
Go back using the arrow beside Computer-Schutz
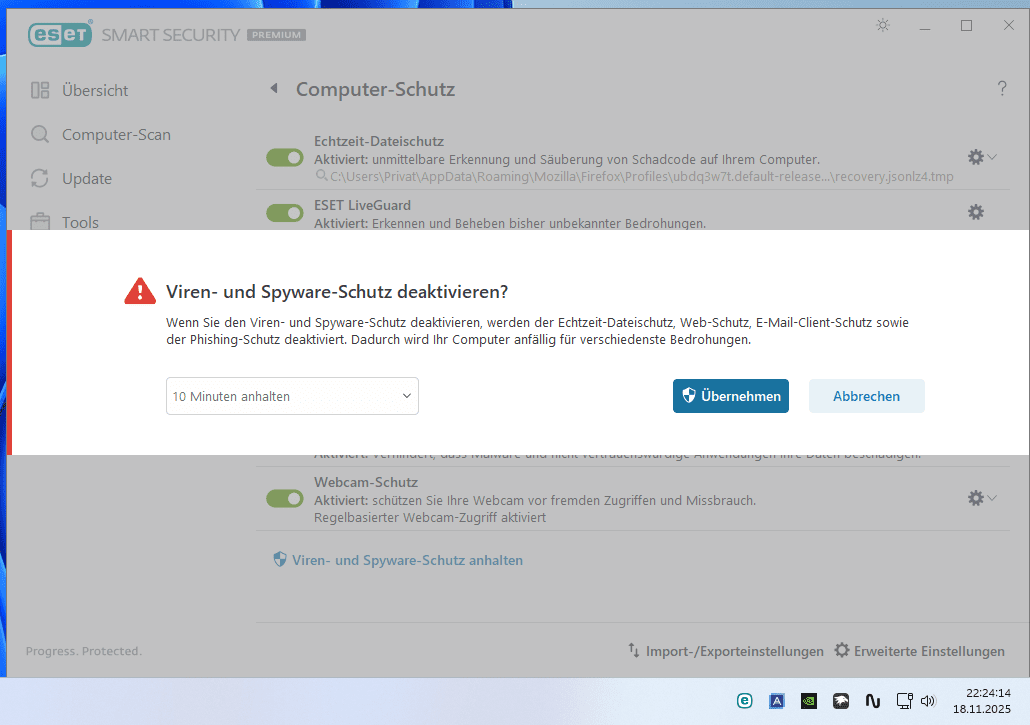(x=274, y=88)
